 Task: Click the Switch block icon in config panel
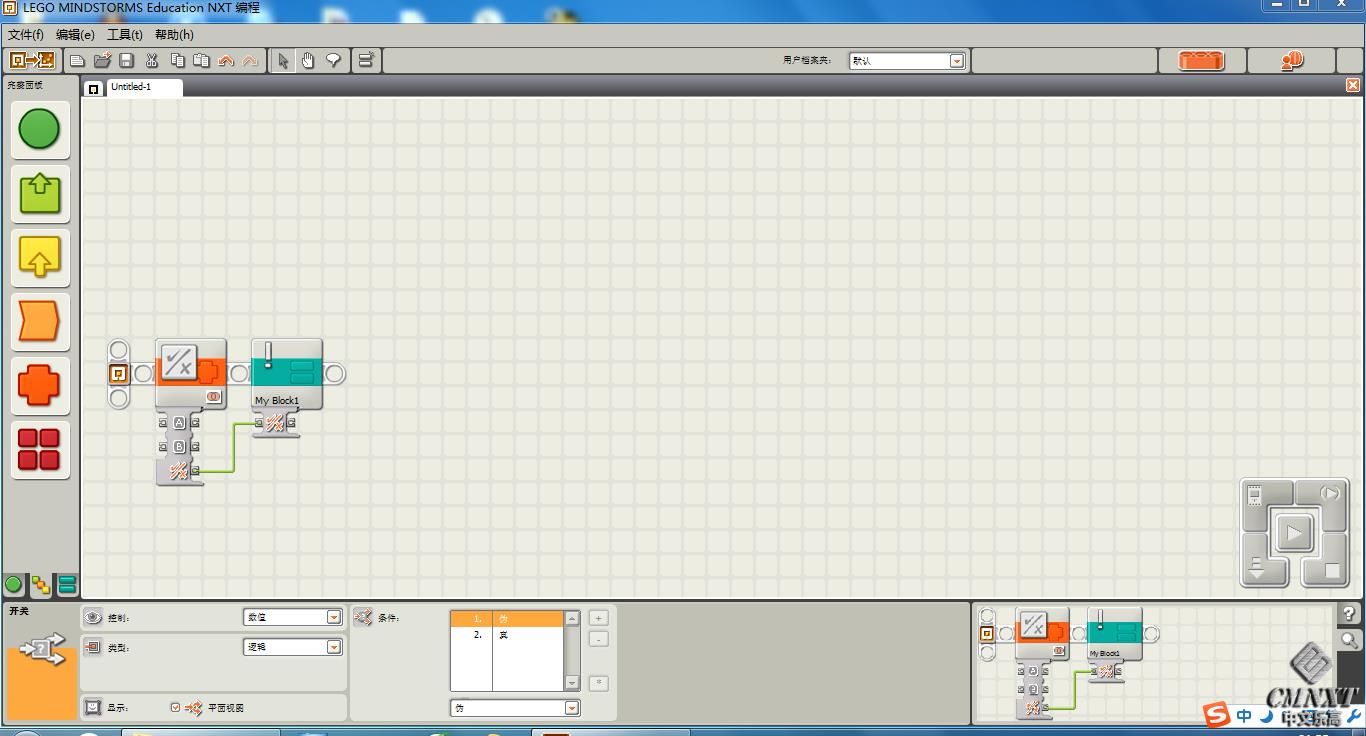41,651
